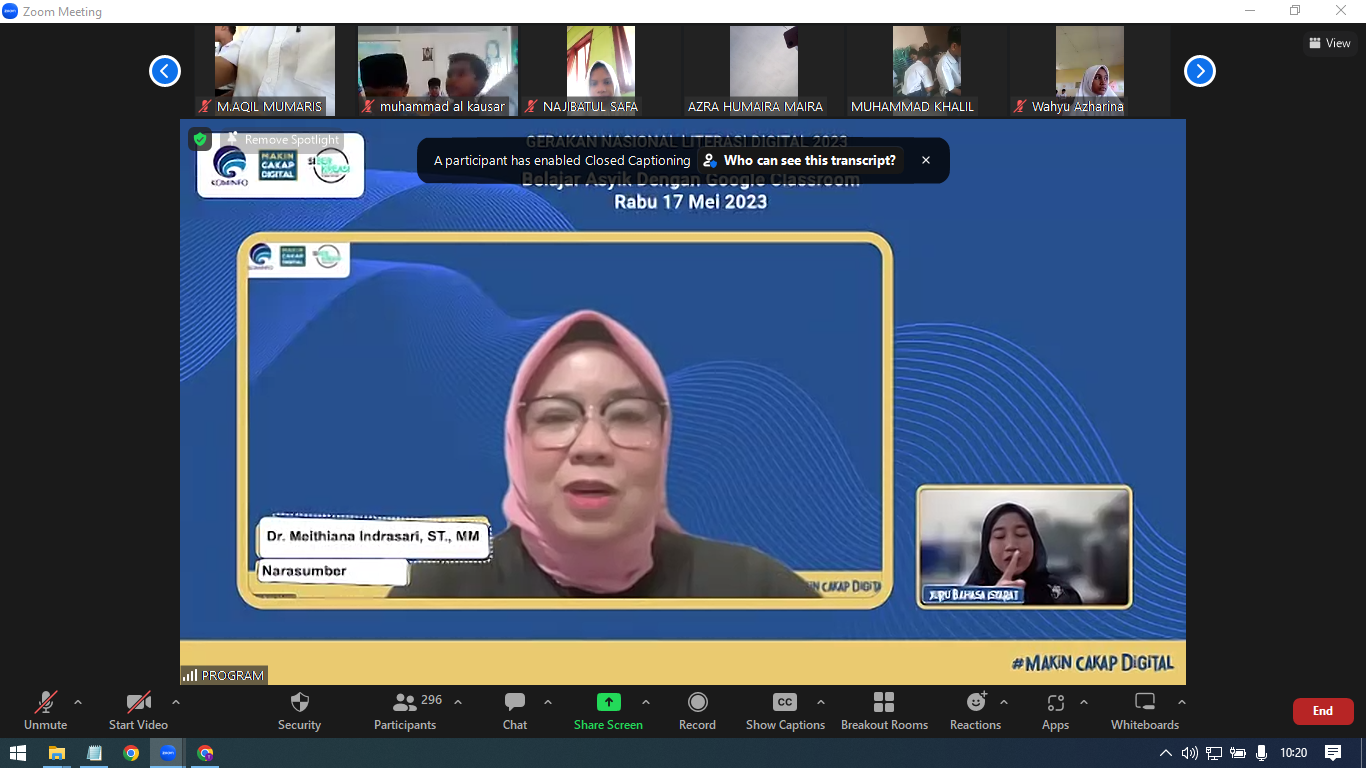This screenshot has height=768, width=1366.
Task: Open the system volume control
Action: [1190, 753]
